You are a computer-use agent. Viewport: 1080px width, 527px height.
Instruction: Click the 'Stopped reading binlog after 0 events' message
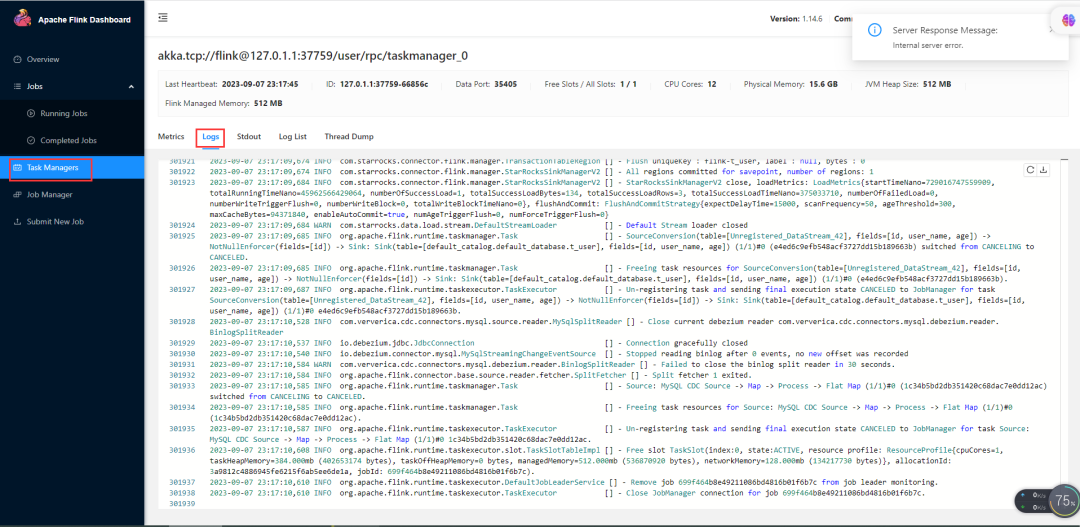click(x=767, y=353)
